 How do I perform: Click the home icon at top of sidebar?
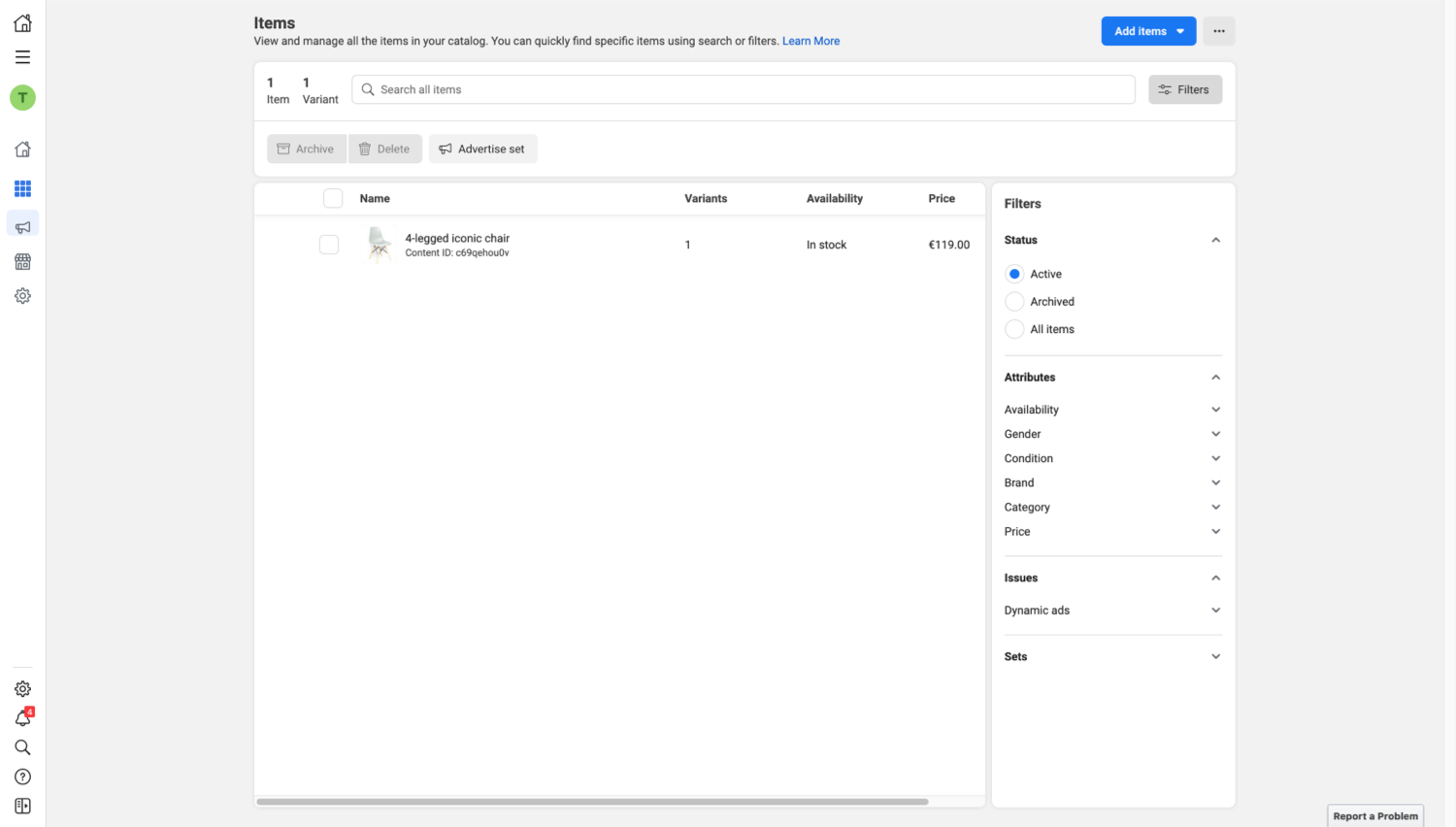[22, 23]
